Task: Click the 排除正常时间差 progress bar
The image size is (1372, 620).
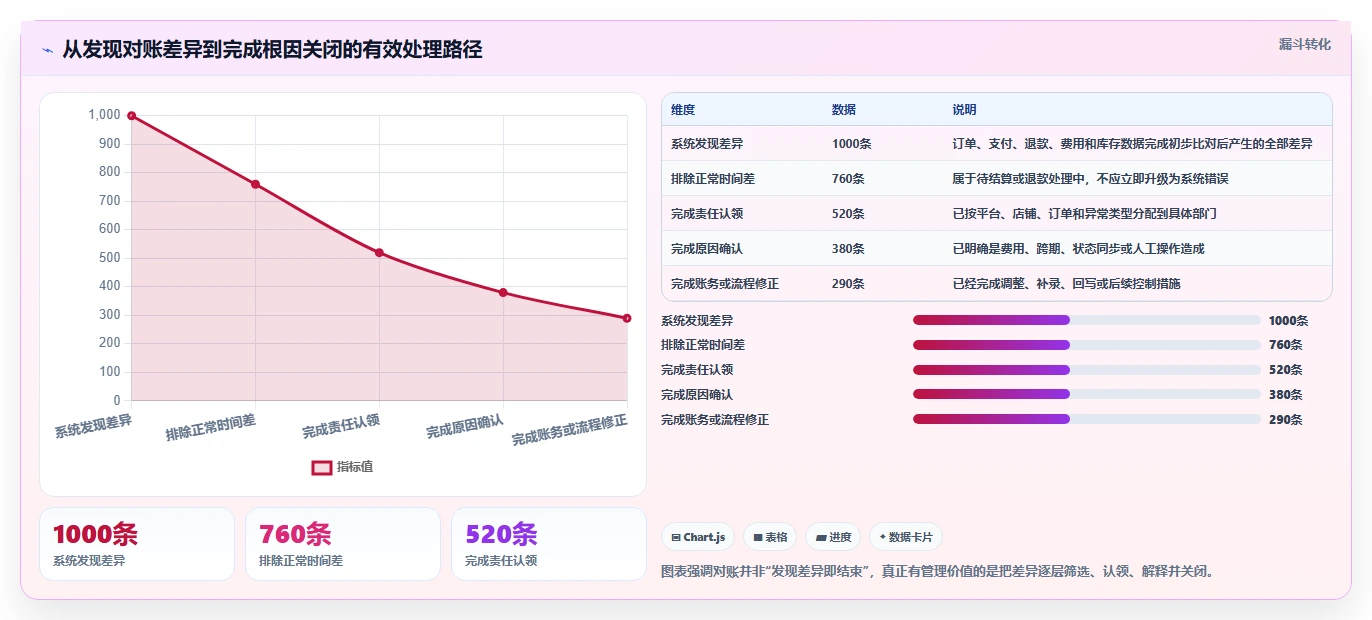Action: [x=1086, y=345]
